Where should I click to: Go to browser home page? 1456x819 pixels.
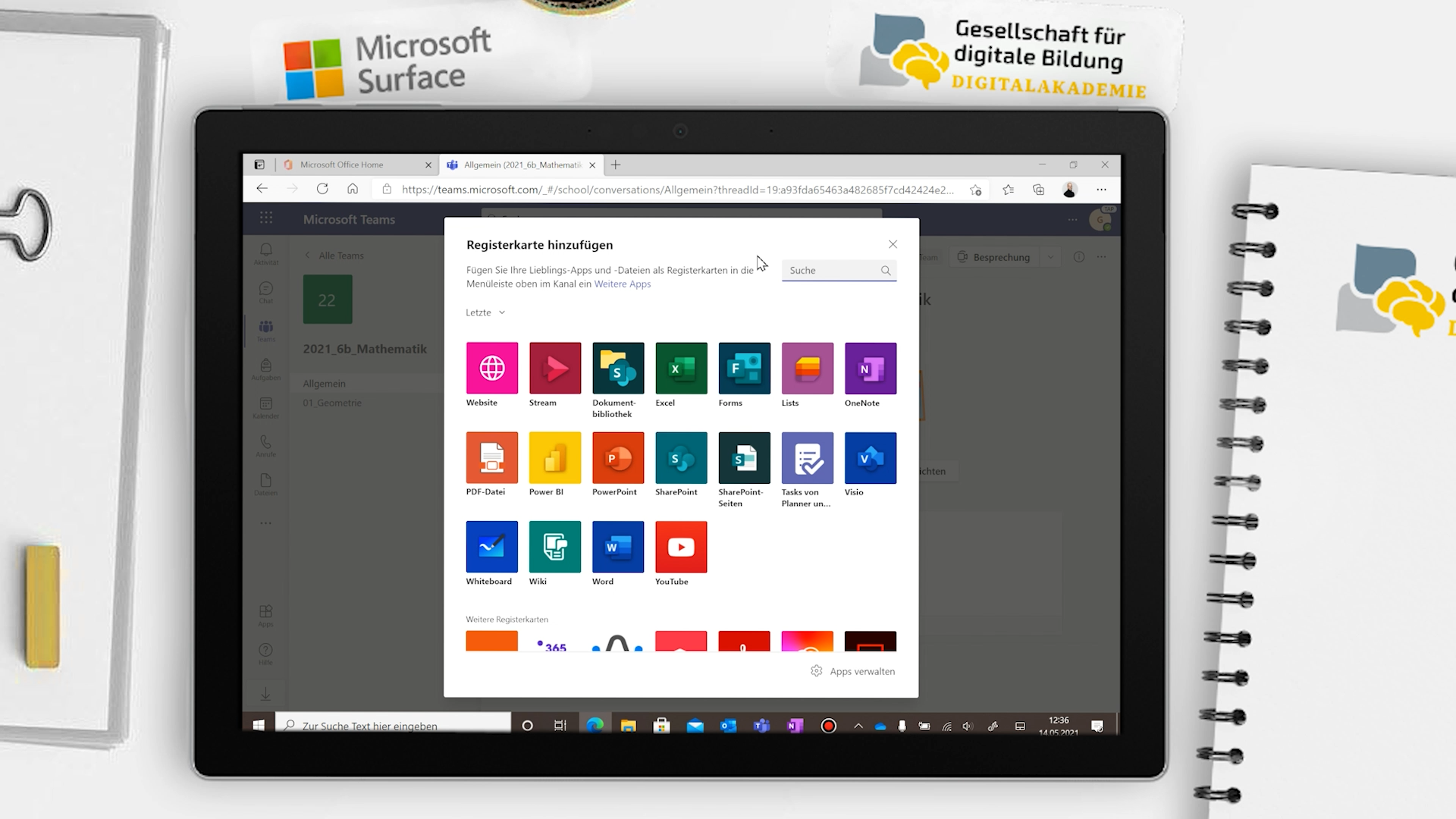click(x=353, y=189)
